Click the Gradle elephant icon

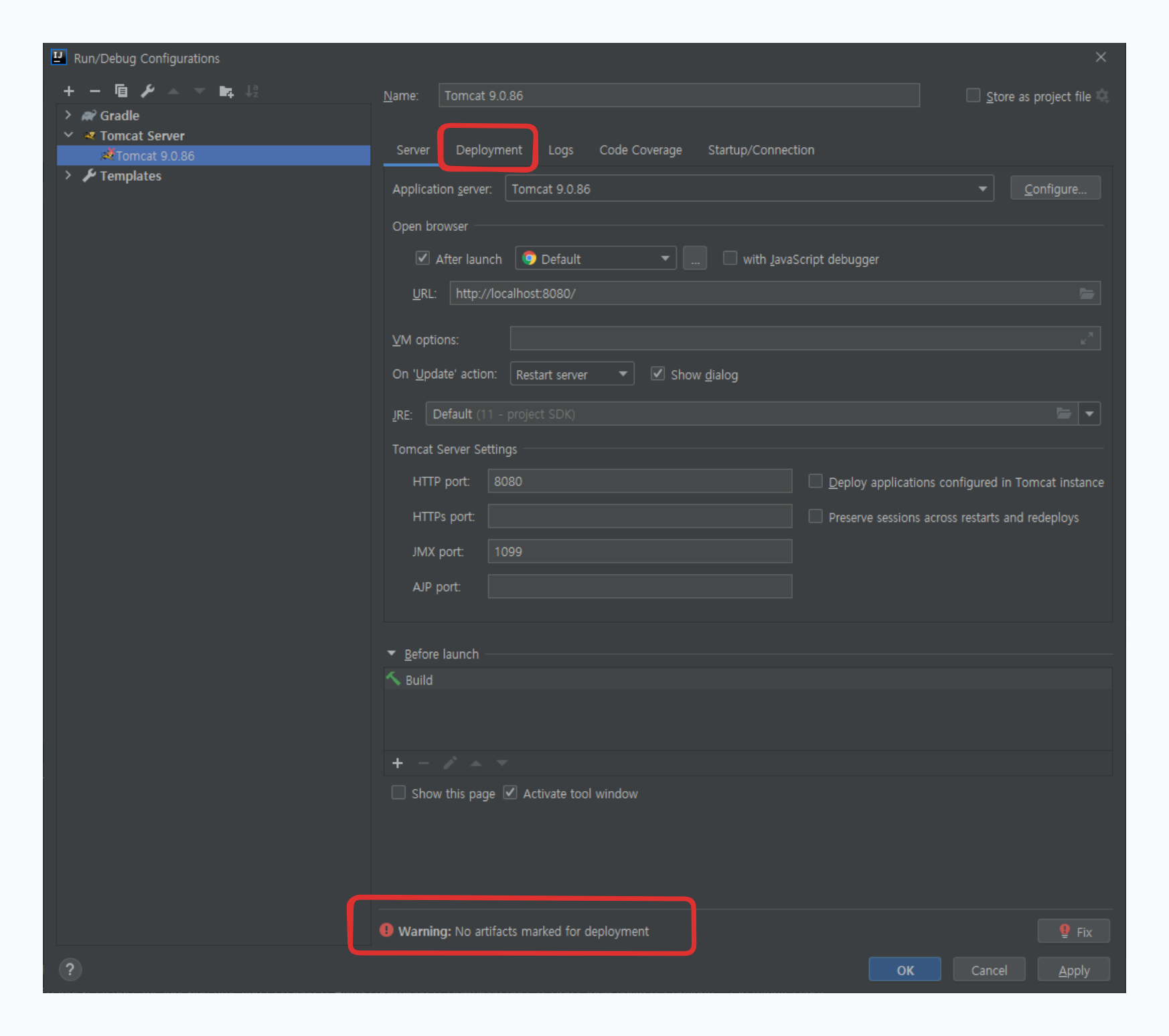[89, 116]
